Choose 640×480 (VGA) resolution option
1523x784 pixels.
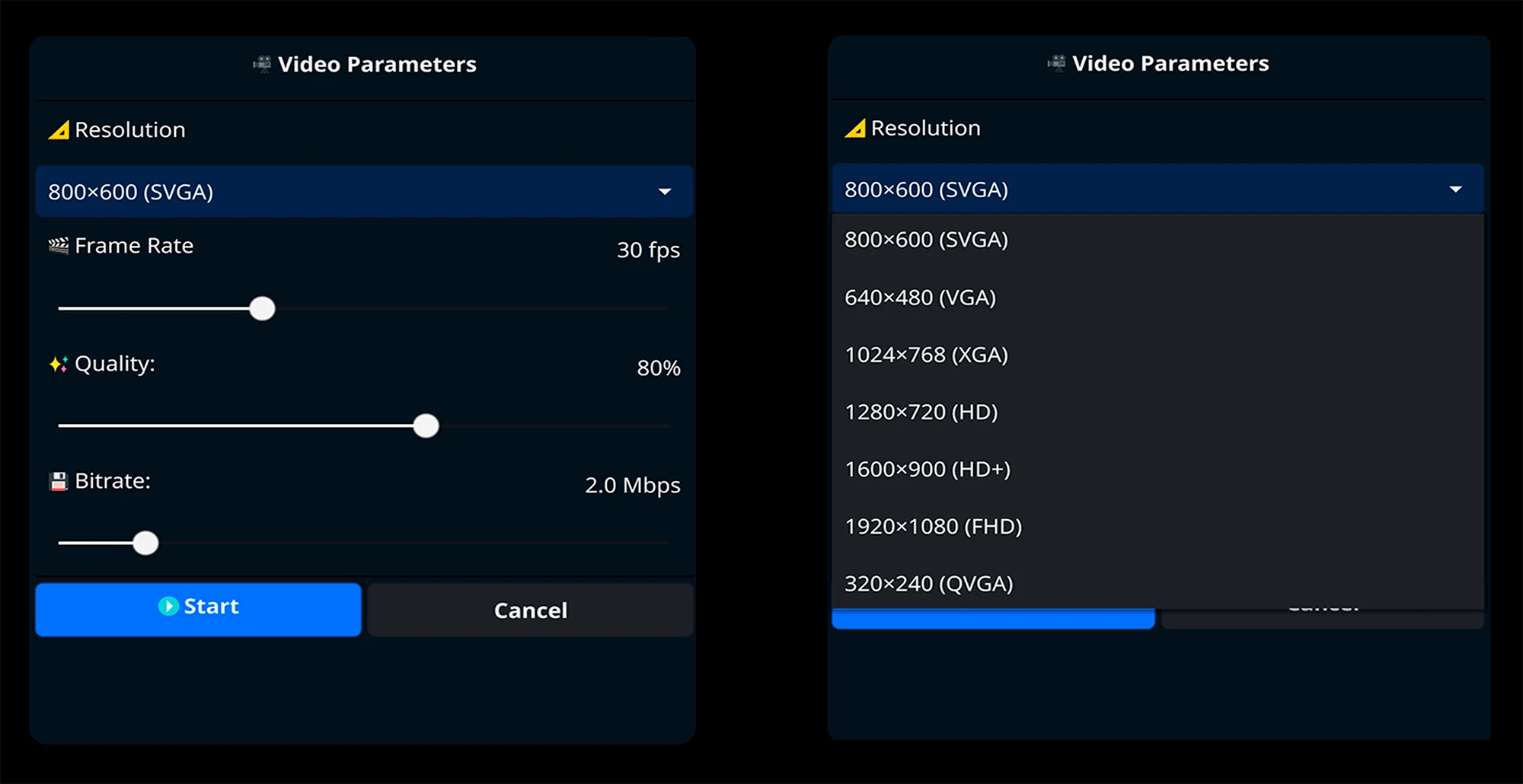click(x=920, y=297)
